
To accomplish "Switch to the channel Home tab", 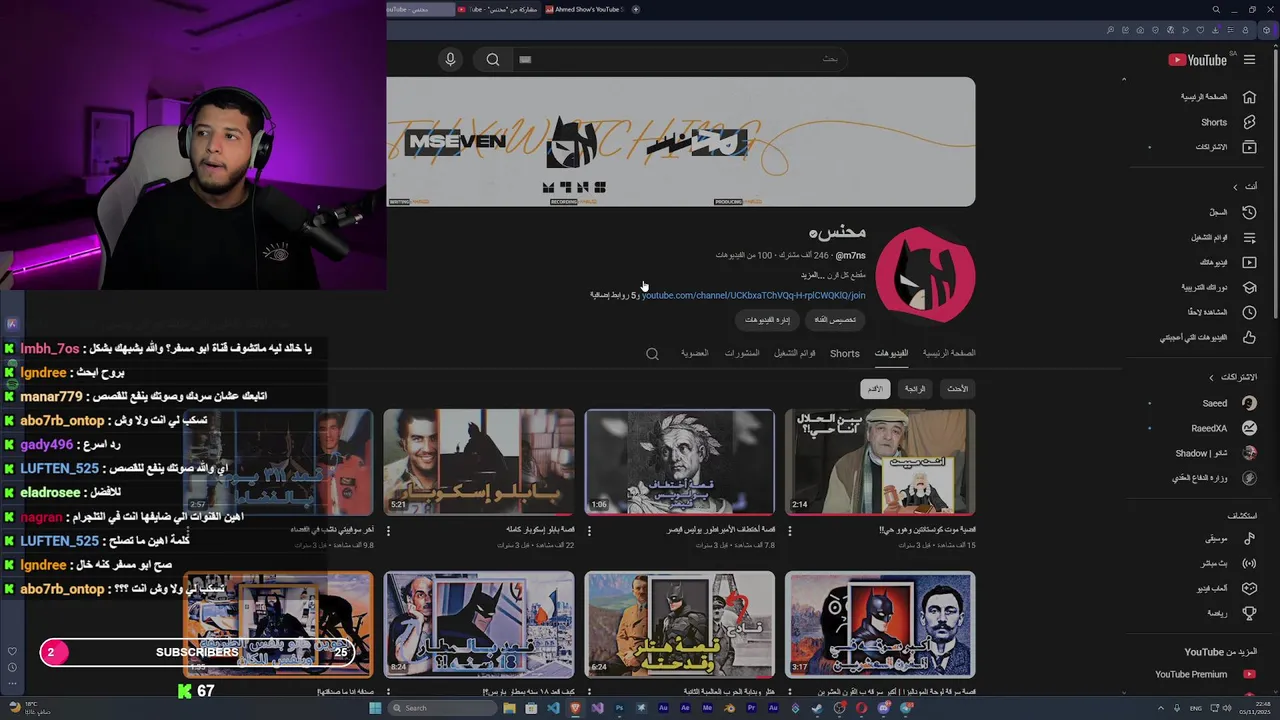I will click(x=949, y=353).
